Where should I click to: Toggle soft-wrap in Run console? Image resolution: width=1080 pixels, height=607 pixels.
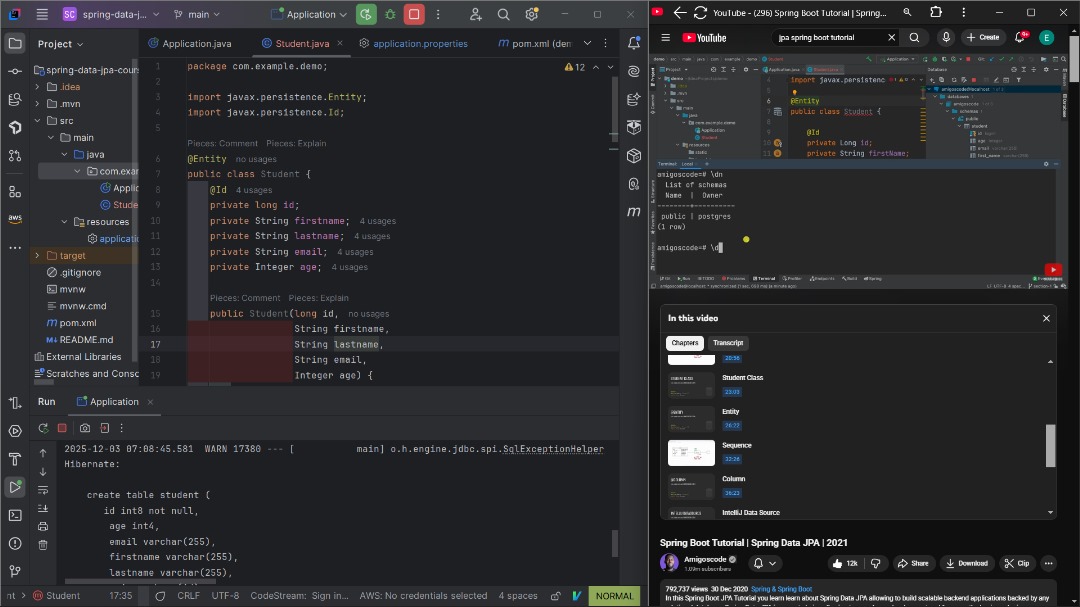43,490
